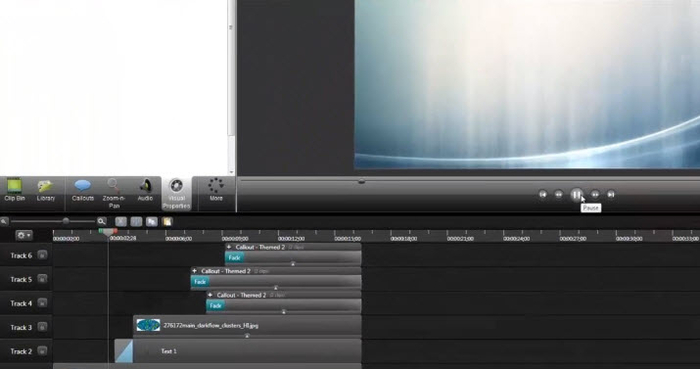
Task: Toggle the lock on Track 2
Action: [x=42, y=351]
